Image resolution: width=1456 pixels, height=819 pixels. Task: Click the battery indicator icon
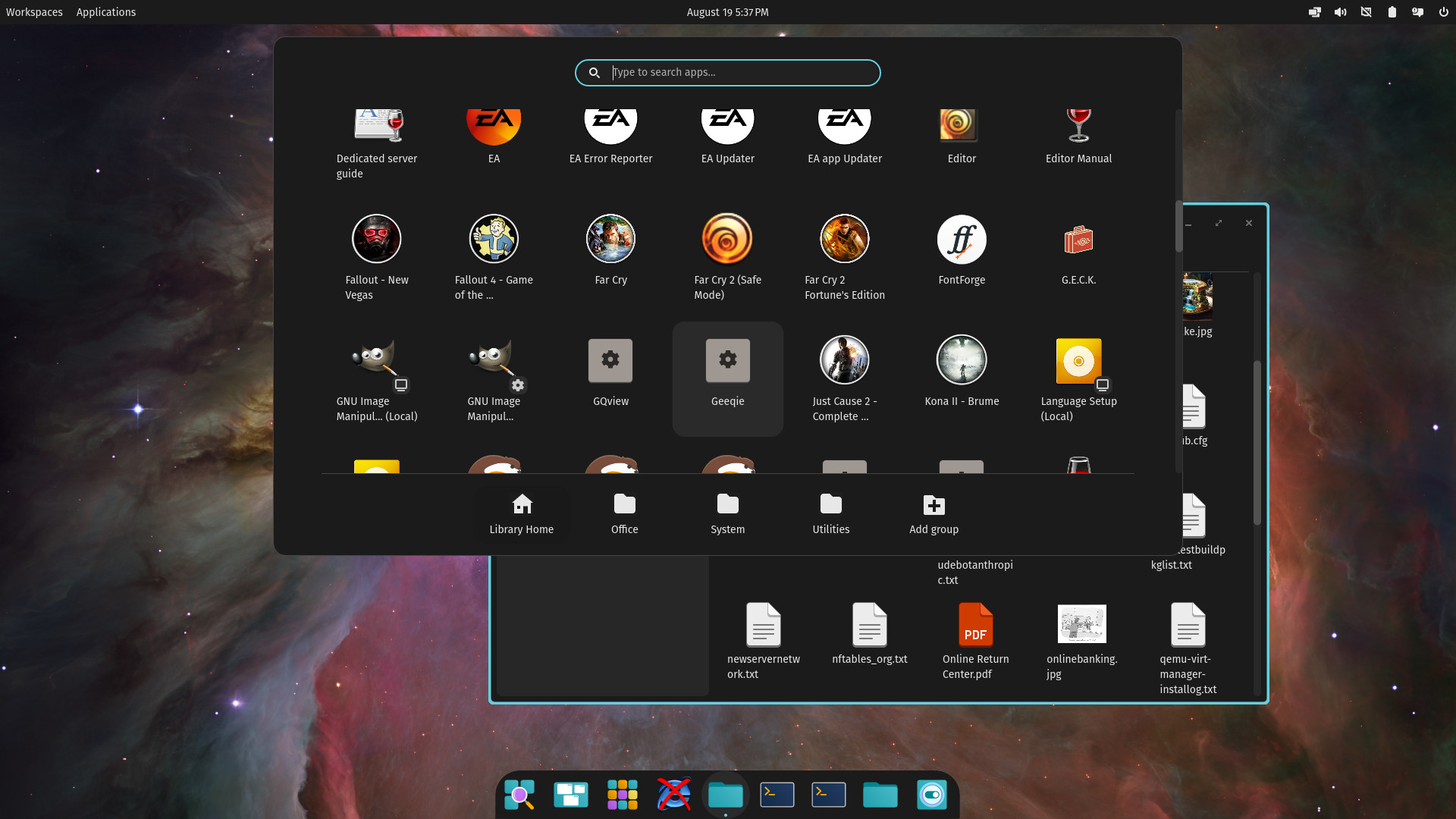(1392, 12)
